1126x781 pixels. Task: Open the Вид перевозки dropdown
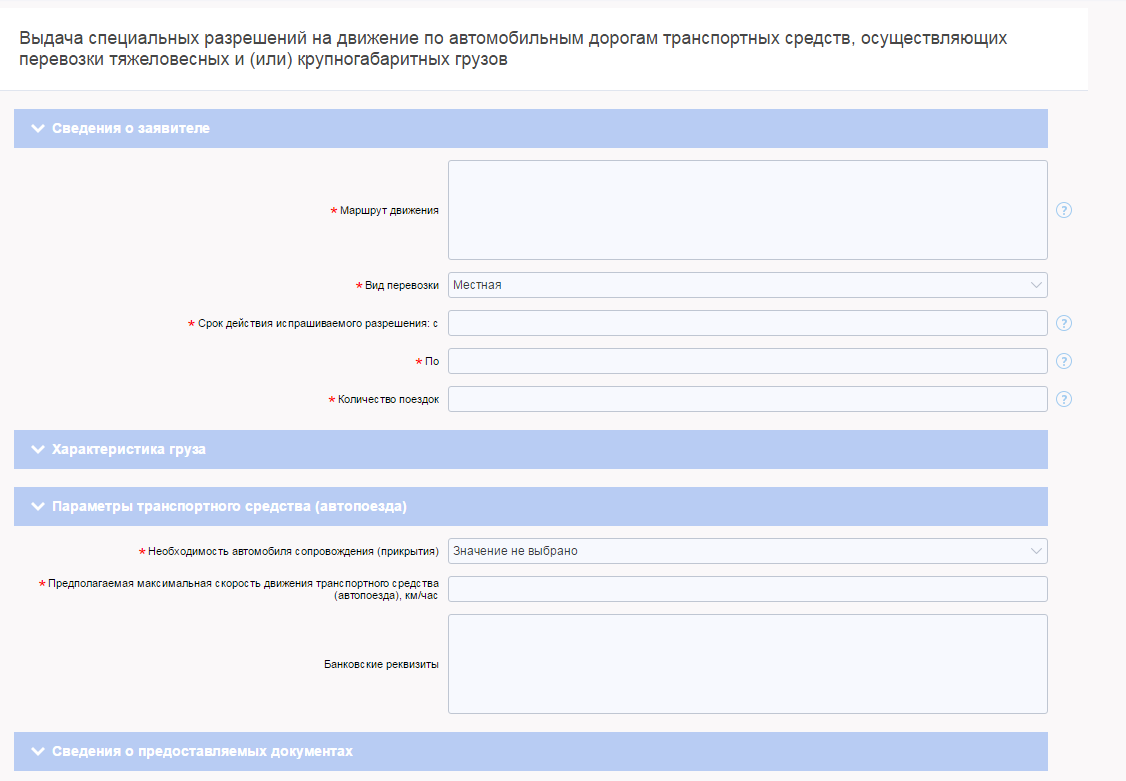click(747, 285)
